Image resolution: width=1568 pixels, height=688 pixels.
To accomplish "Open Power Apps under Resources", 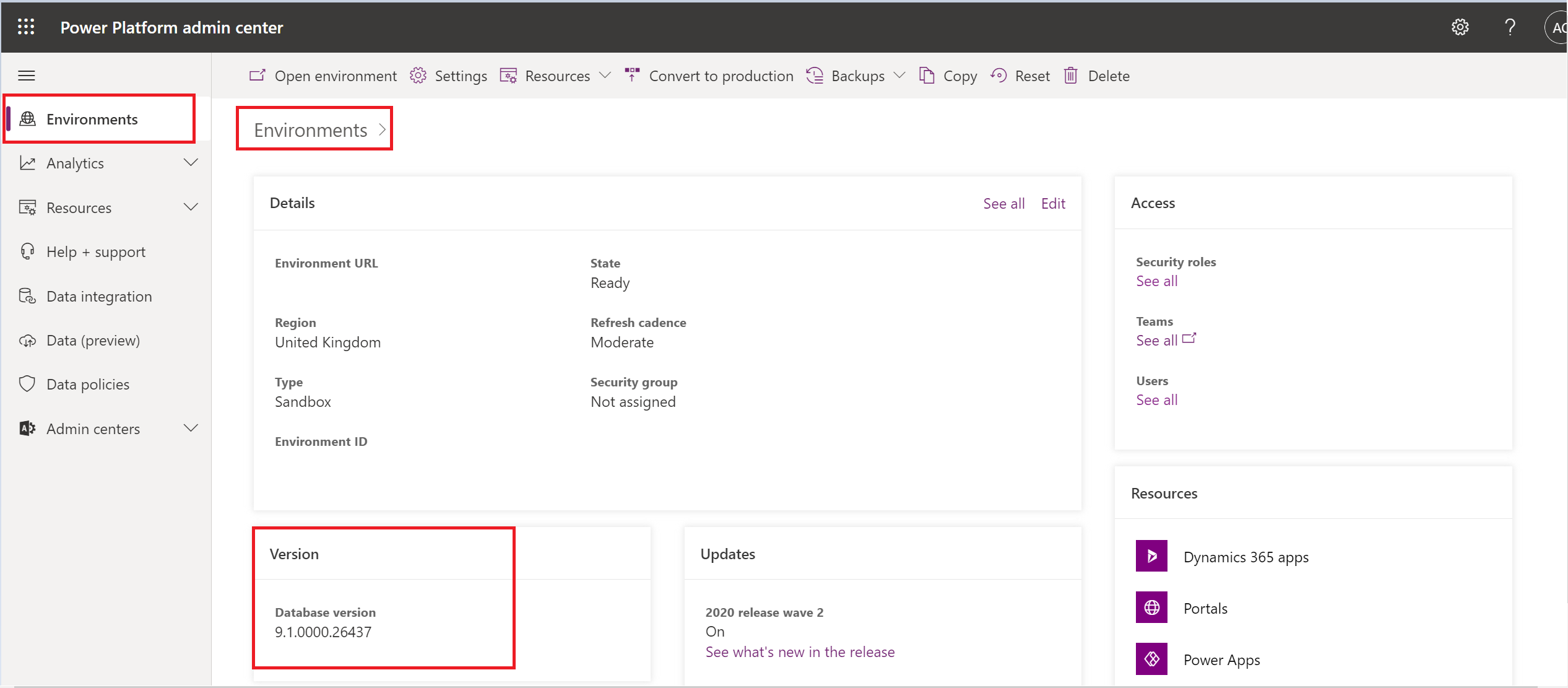I will coord(1221,659).
